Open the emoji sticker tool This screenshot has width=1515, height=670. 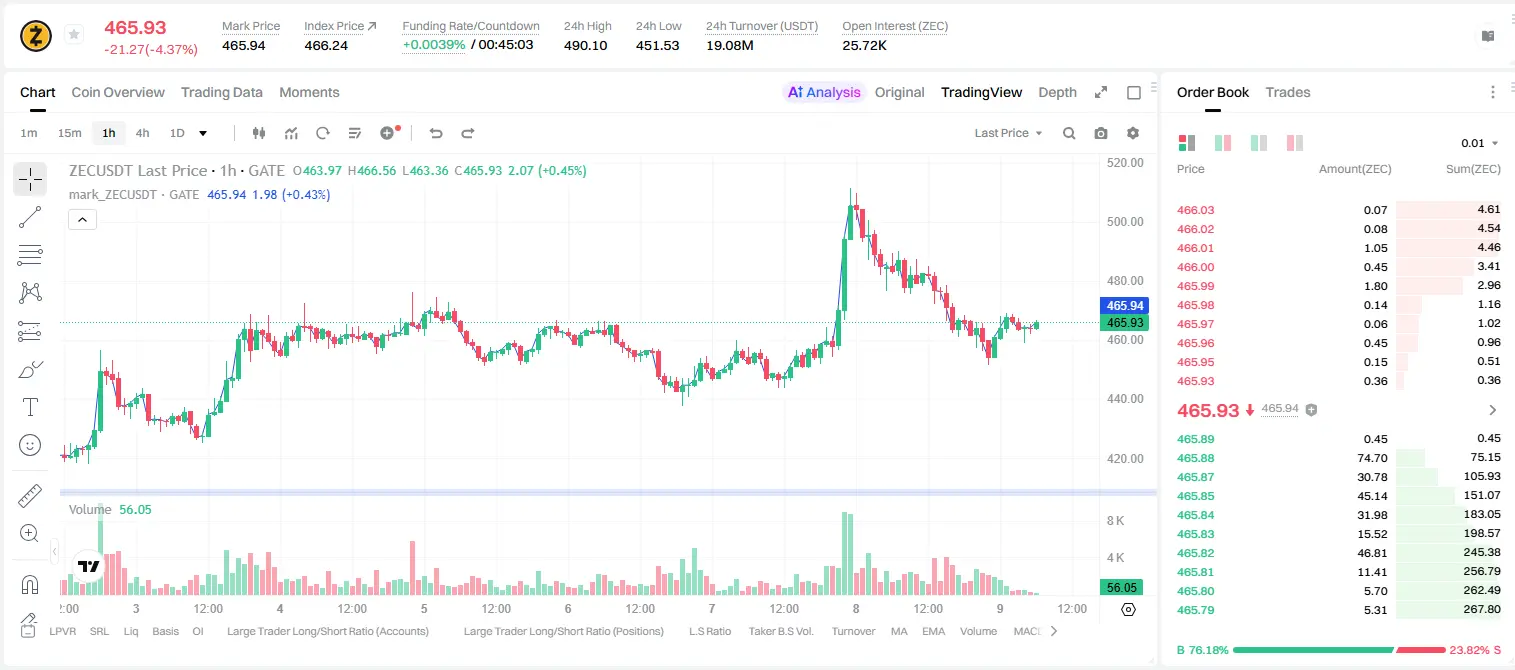30,445
